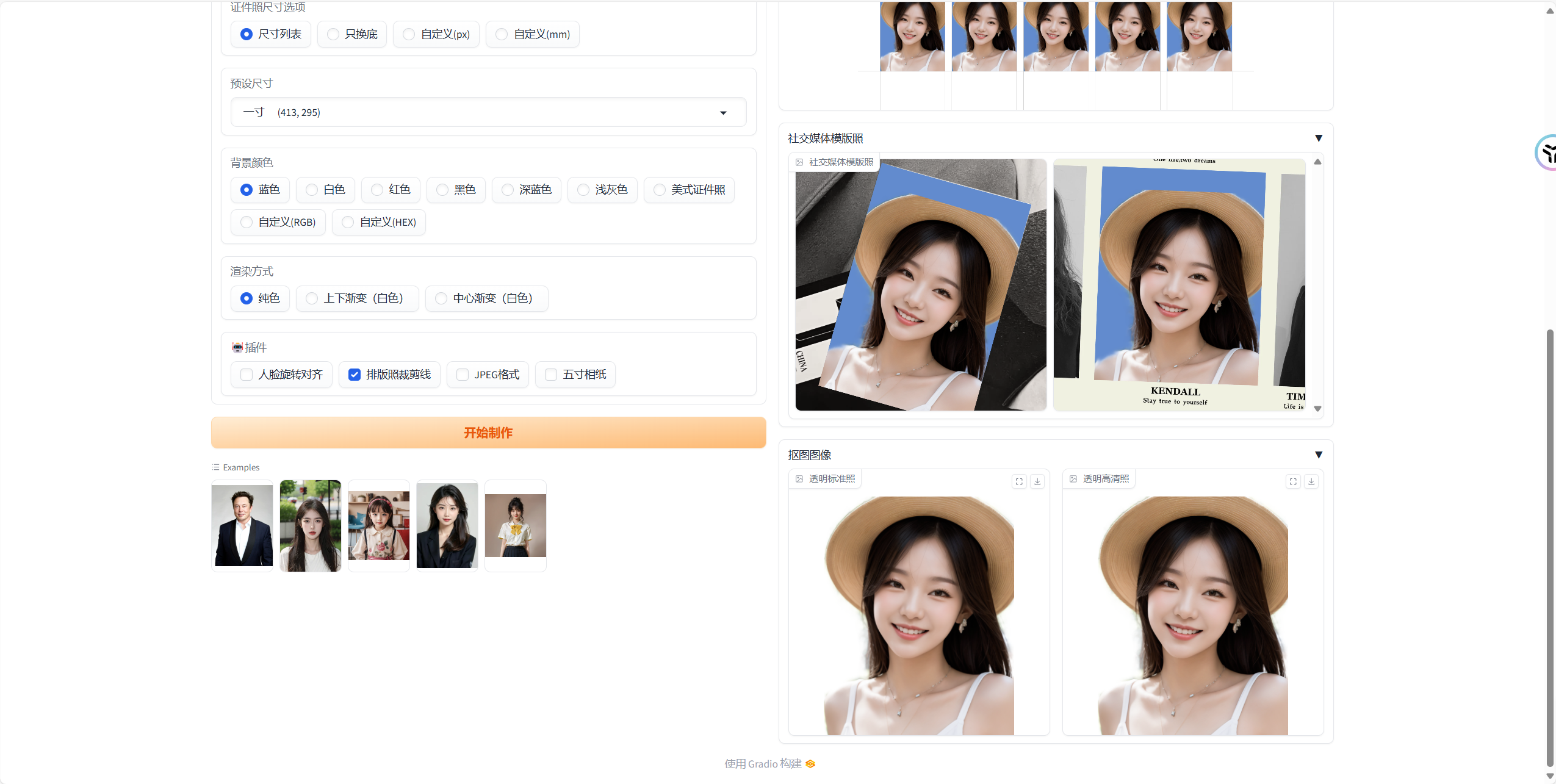Image resolution: width=1556 pixels, height=784 pixels.
Task: Collapse the 社交媒体模版照 section
Action: coord(1319,138)
